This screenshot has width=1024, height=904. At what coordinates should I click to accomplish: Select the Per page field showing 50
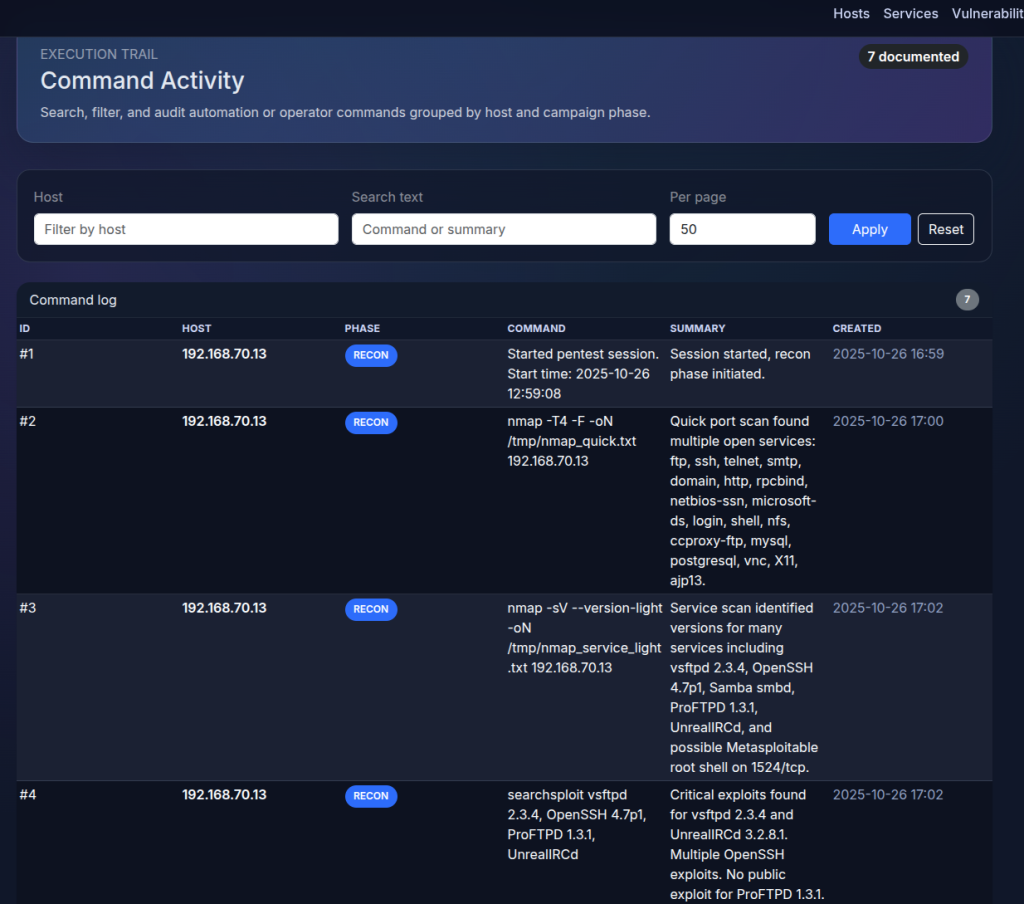(x=742, y=229)
